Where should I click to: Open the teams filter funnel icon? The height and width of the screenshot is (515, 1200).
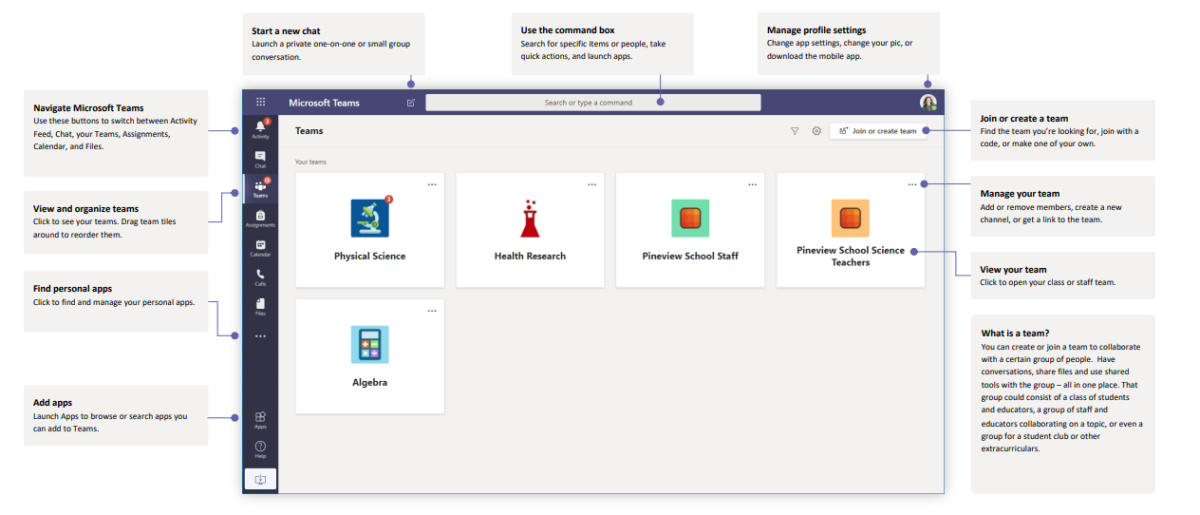click(795, 131)
